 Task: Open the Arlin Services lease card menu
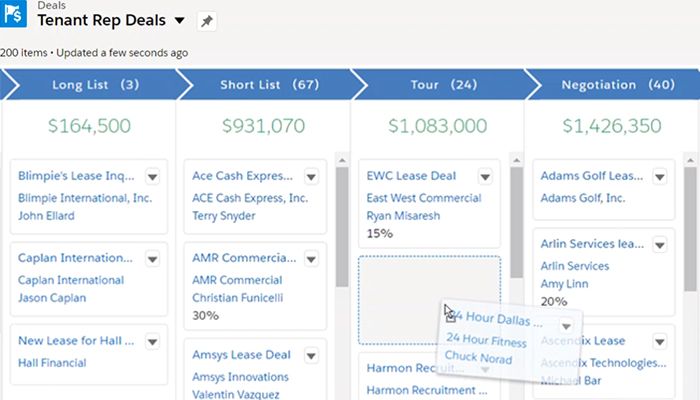click(x=659, y=244)
